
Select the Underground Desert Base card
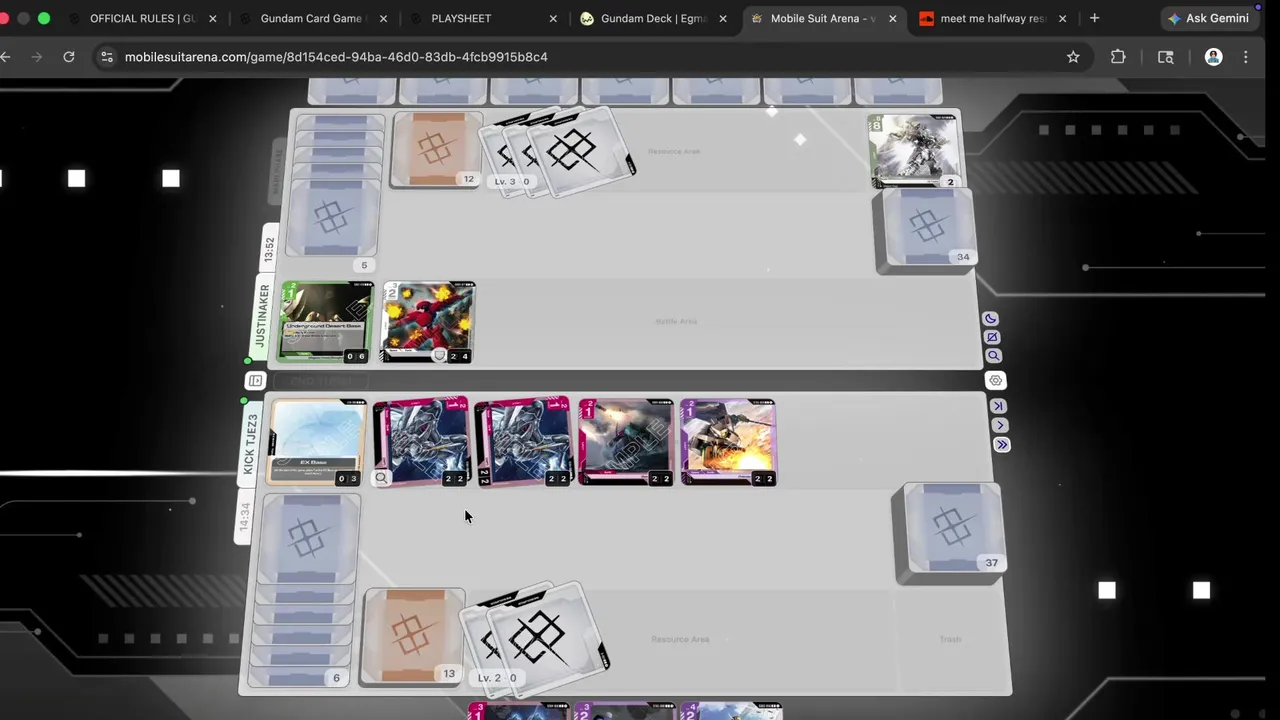tap(326, 322)
